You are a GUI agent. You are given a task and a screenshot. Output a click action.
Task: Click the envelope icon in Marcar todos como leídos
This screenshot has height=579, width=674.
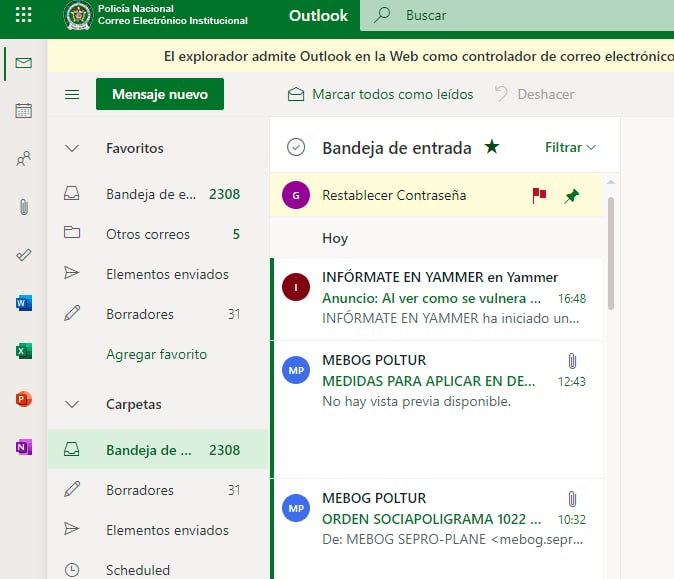[x=296, y=94]
